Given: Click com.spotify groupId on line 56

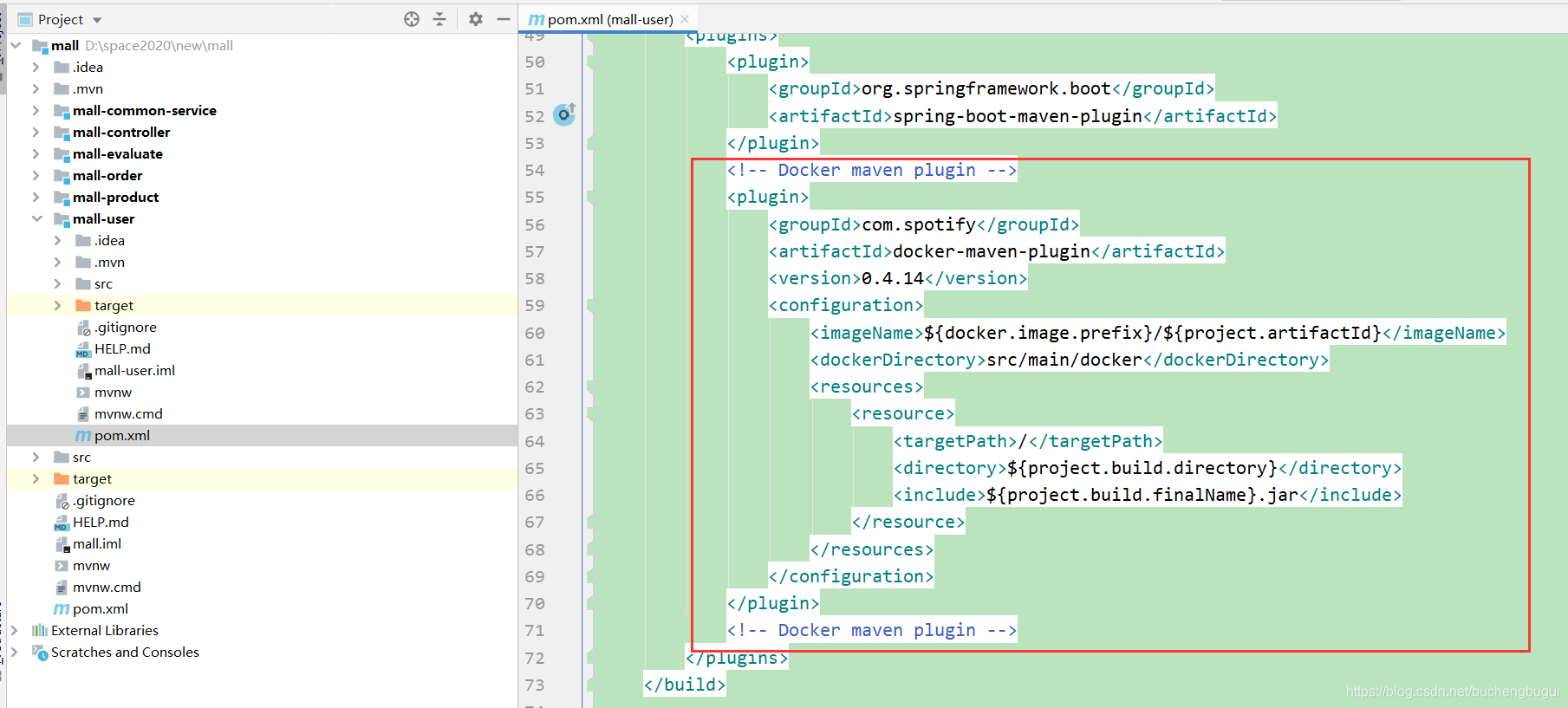Looking at the screenshot, I should (919, 224).
